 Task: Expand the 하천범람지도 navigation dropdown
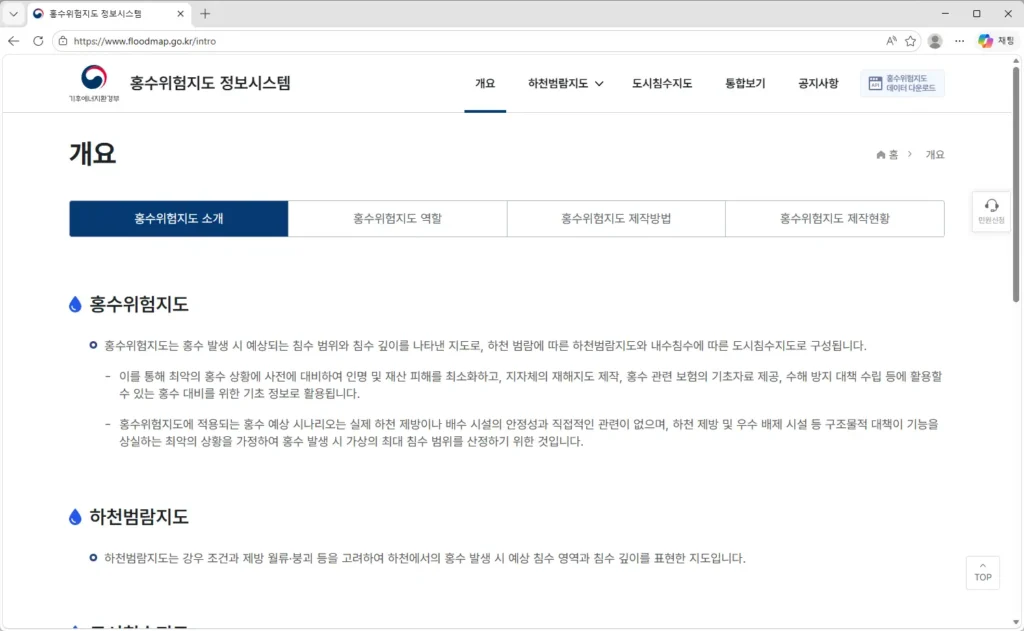click(564, 83)
